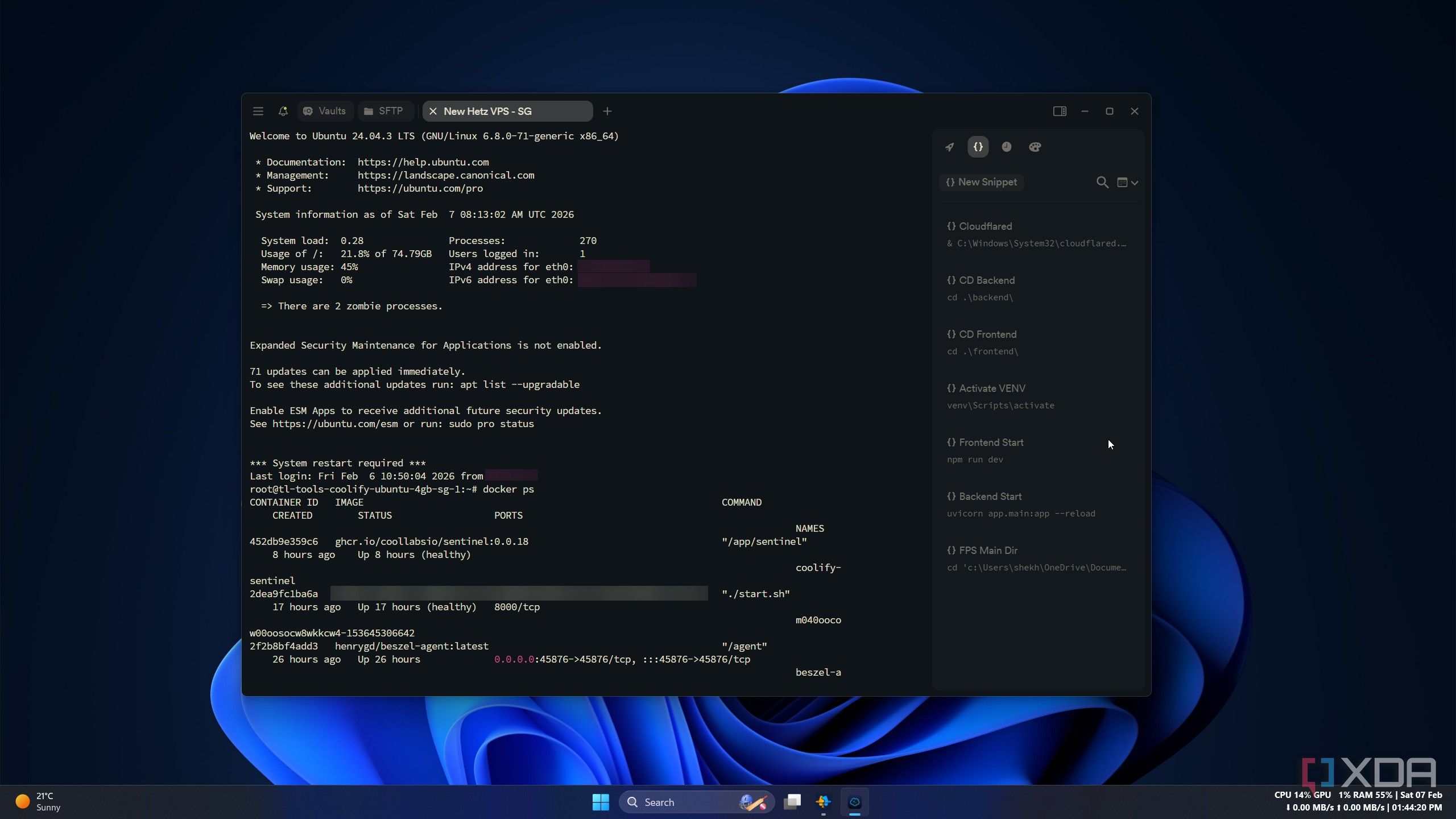
Task: Open the Windows Start menu
Action: pyautogui.click(x=601, y=802)
